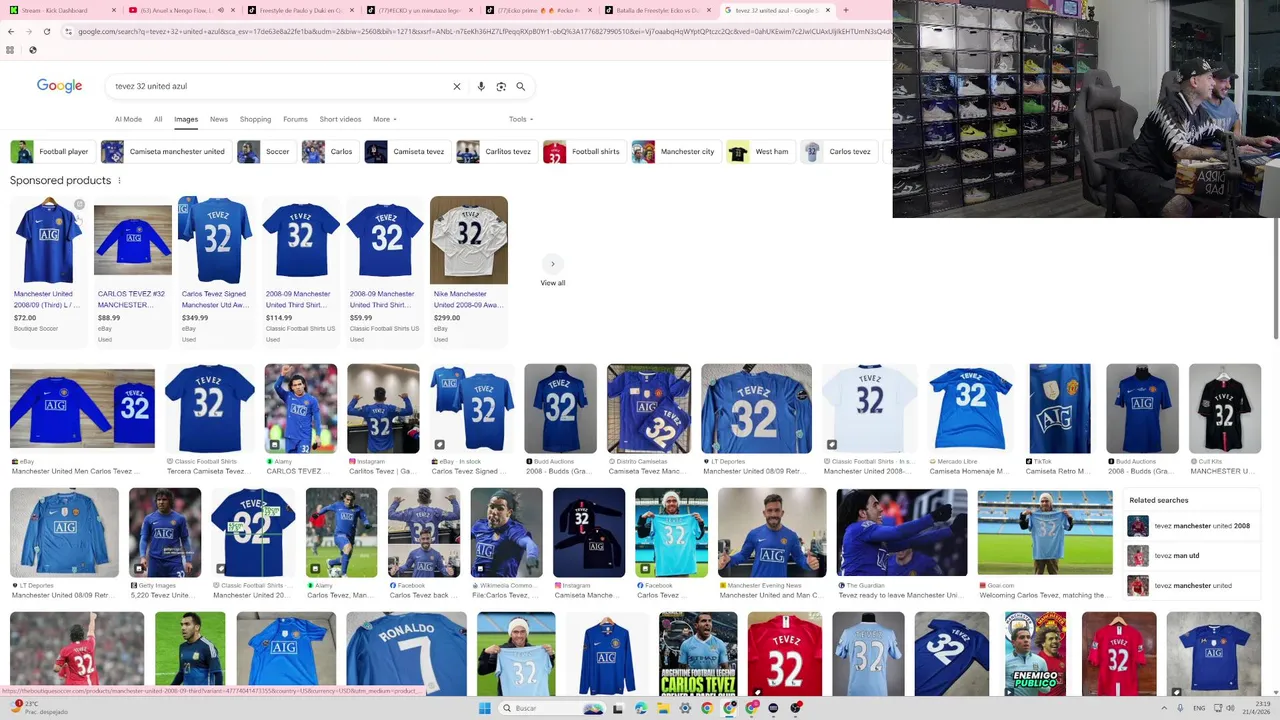This screenshot has width=1280, height=720.
Task: Filter by Manchester city chip
Action: click(x=675, y=152)
